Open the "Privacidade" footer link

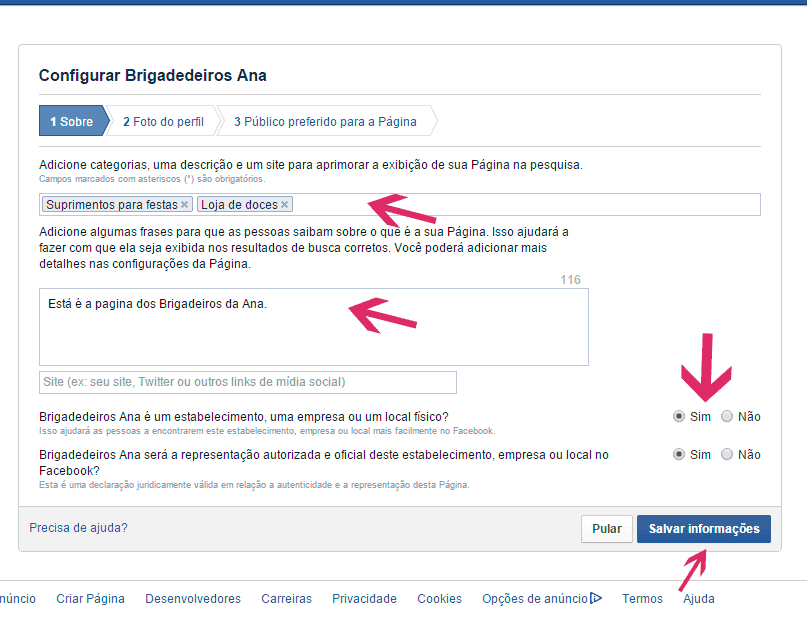[x=364, y=598]
